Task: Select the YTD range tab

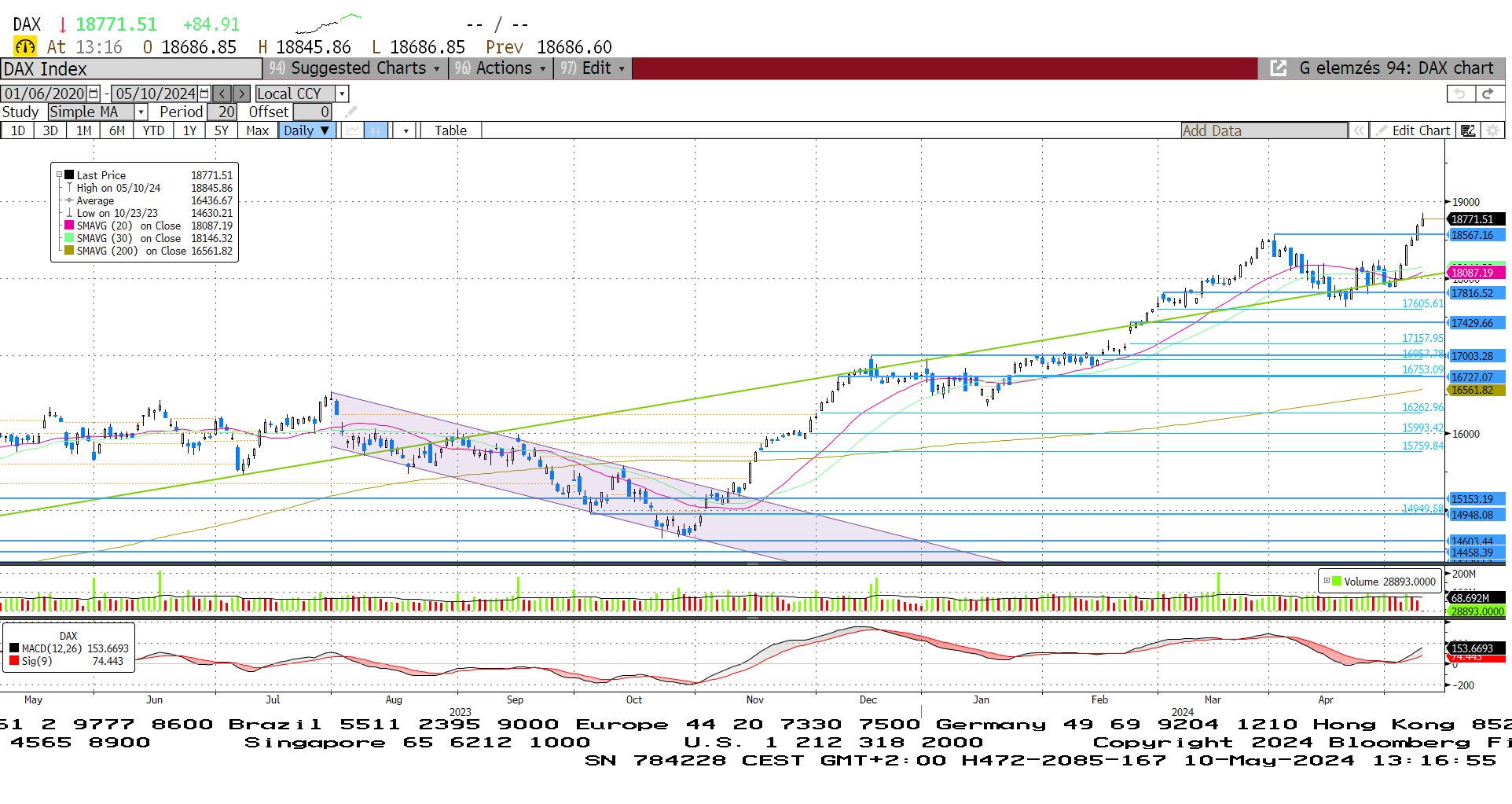Action: tap(153, 130)
